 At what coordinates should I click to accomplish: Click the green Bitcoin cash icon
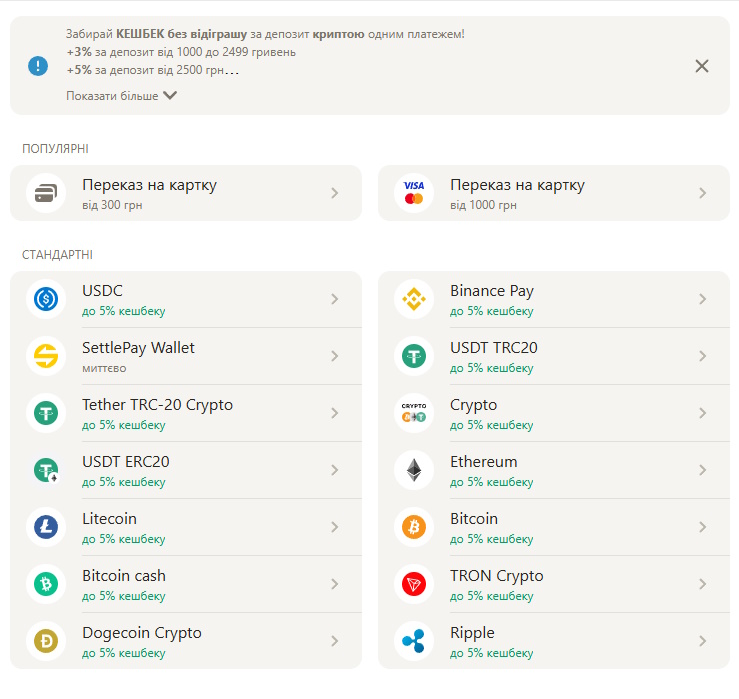46,584
